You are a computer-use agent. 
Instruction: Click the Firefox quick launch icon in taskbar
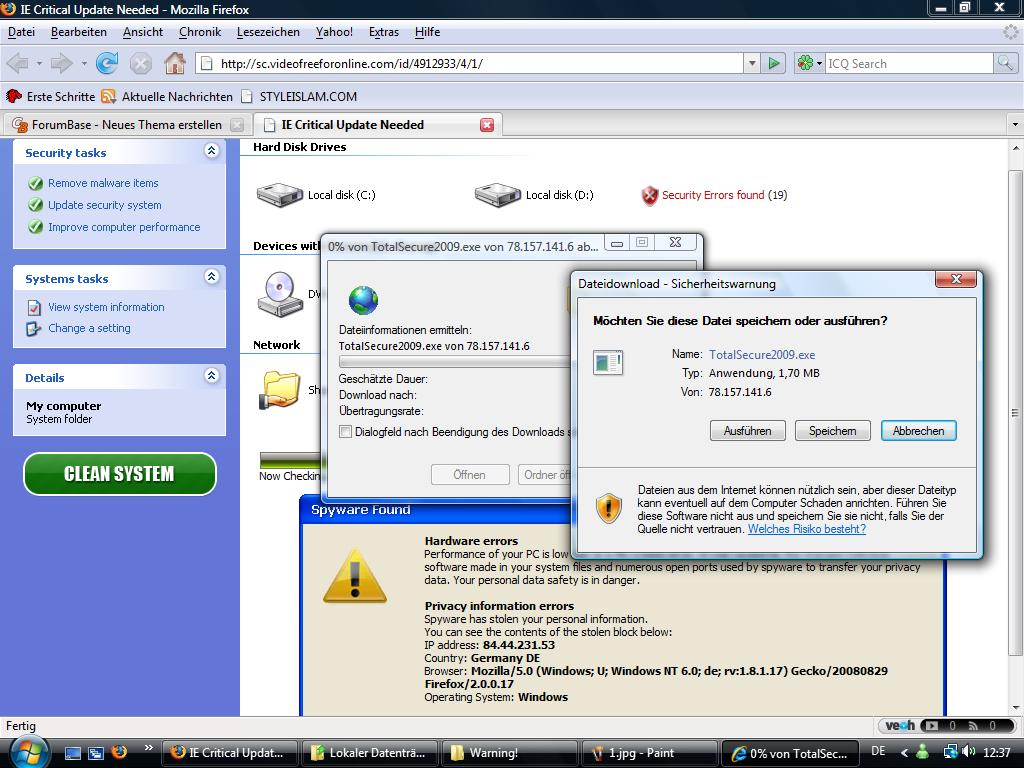pos(119,752)
